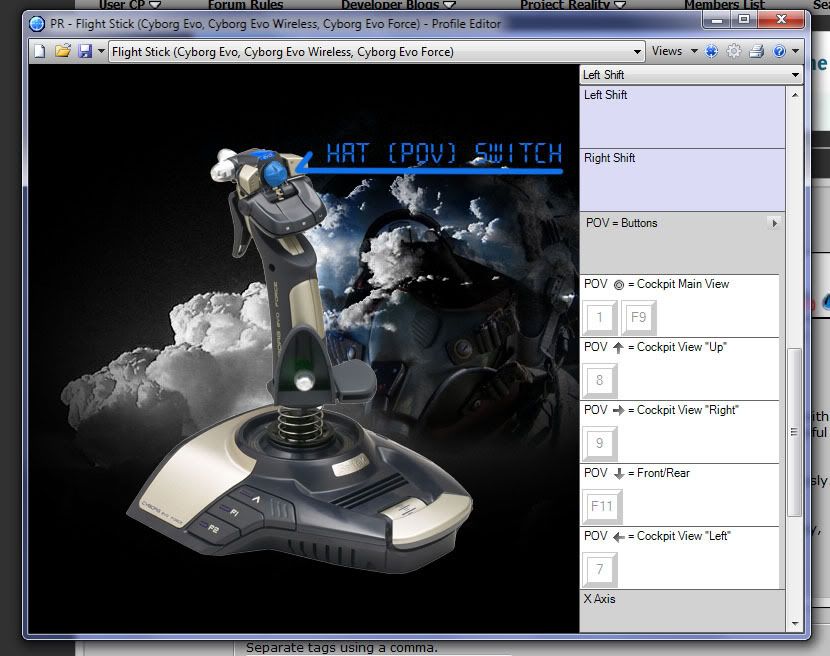Click the blue Help question icon
This screenshot has width=830, height=656.
coord(779,51)
